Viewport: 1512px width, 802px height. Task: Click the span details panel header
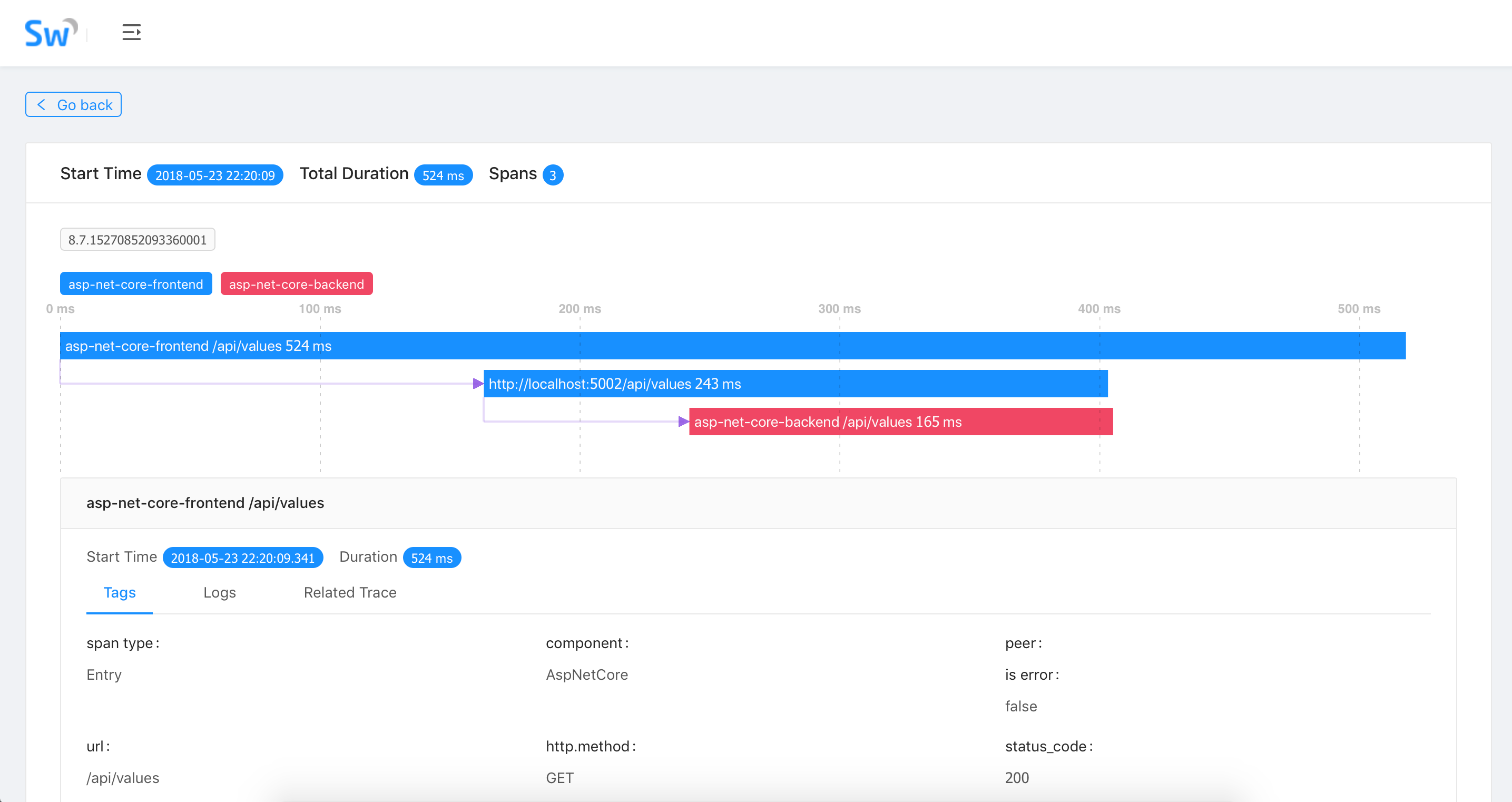(x=205, y=503)
